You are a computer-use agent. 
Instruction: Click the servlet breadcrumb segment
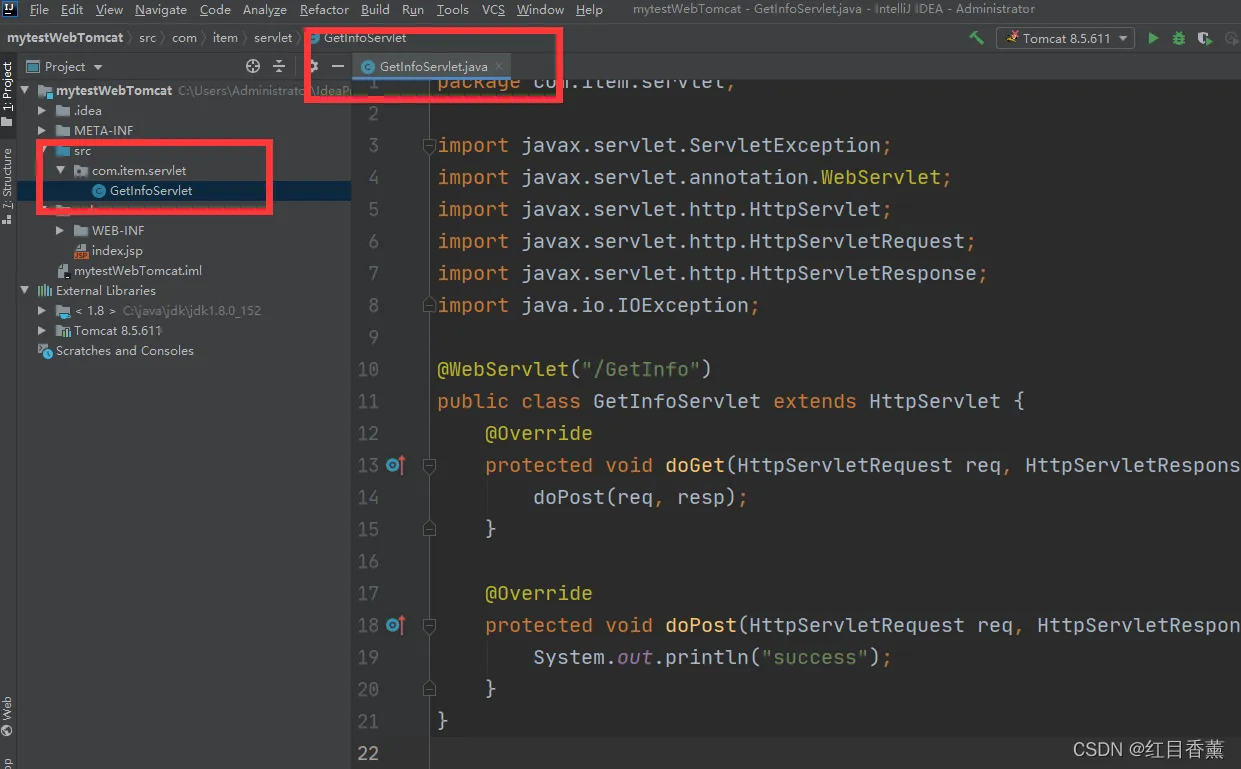click(273, 37)
